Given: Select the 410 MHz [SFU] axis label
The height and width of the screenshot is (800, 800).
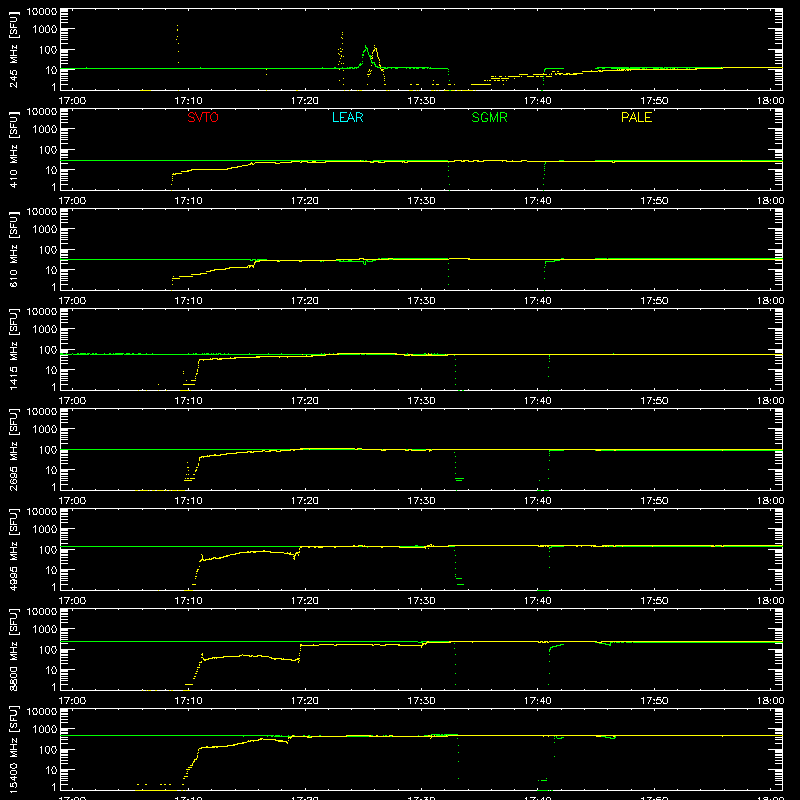Looking at the screenshot, I should point(14,149).
